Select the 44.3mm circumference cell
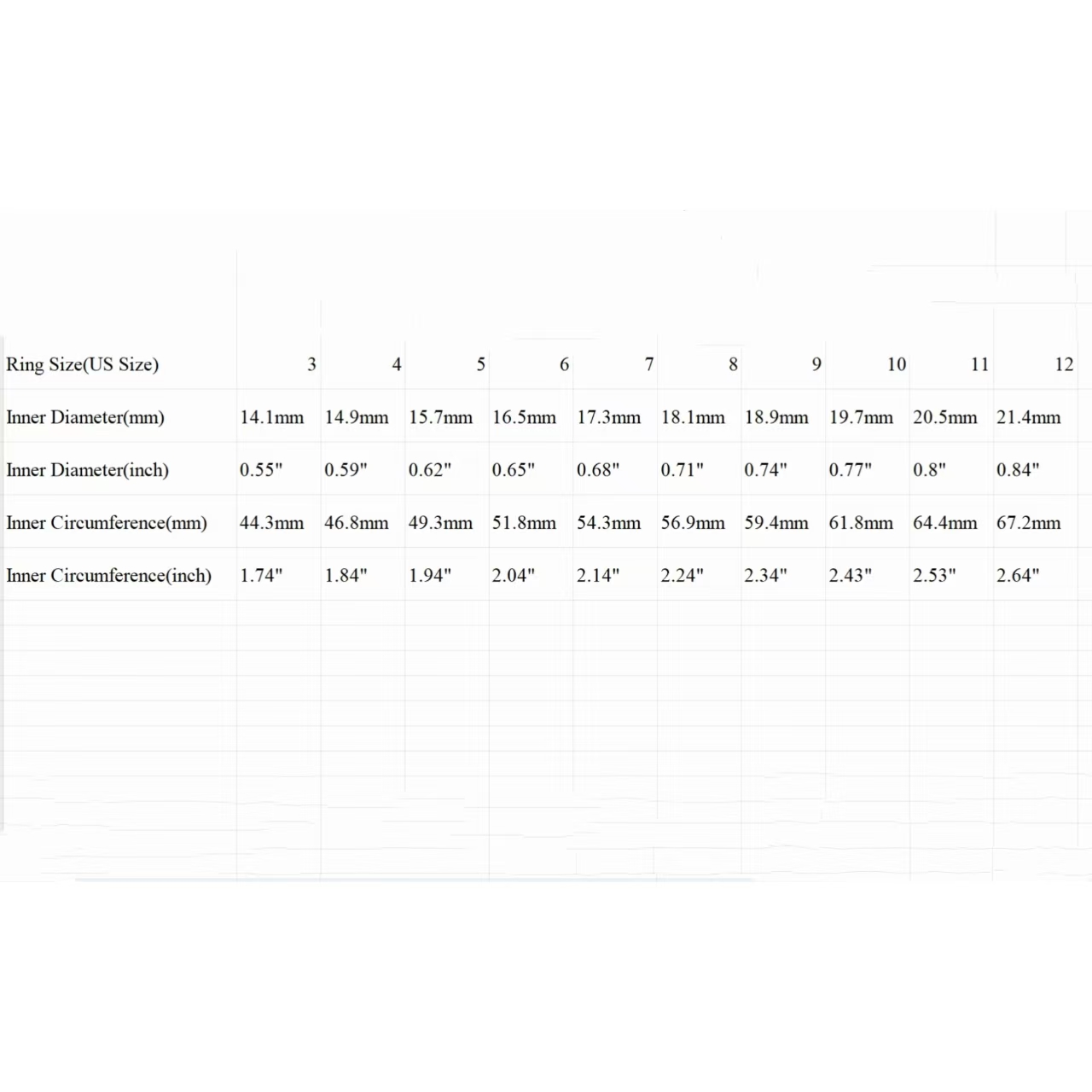Screen dimensions: 1092x1092 [271, 523]
